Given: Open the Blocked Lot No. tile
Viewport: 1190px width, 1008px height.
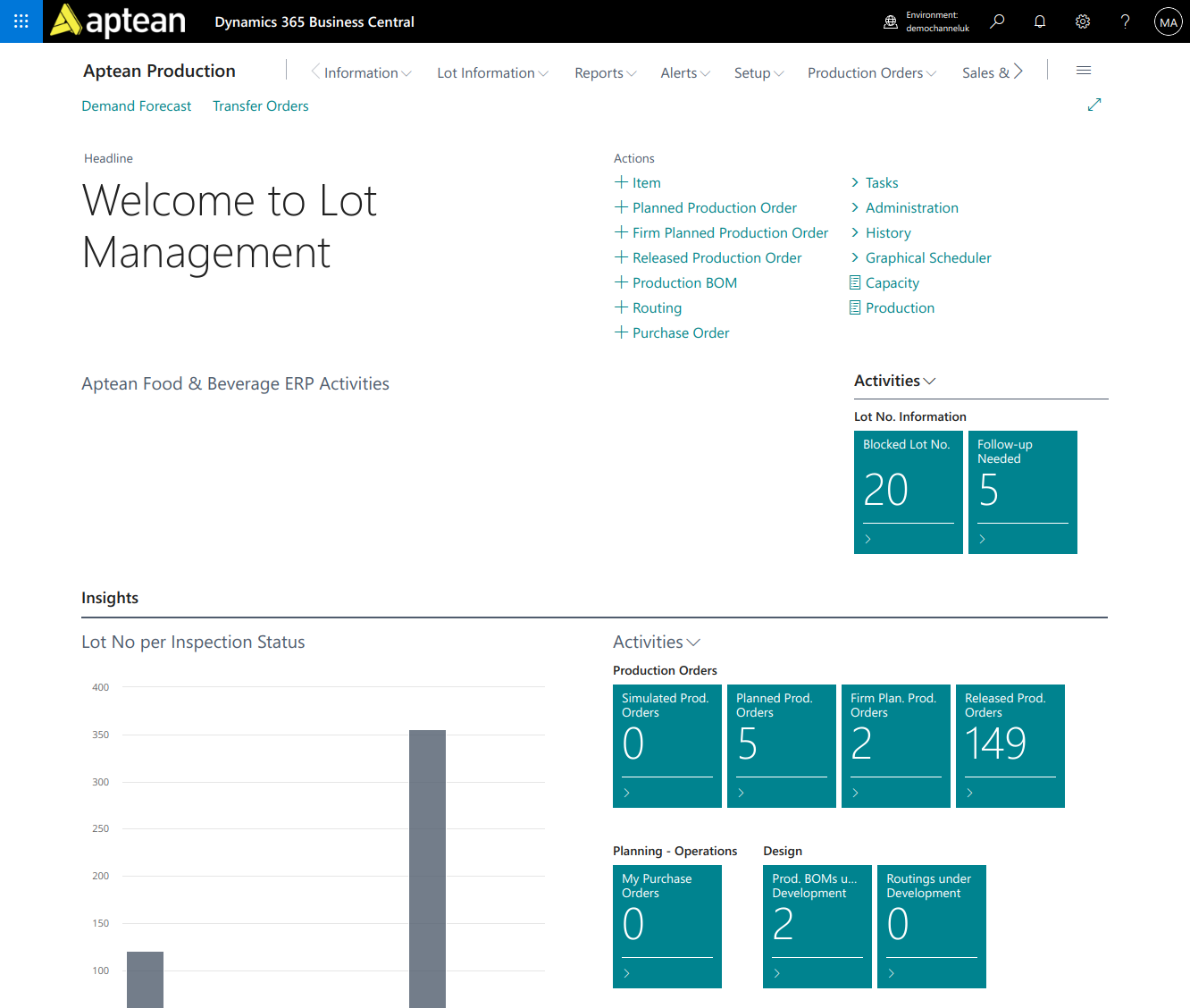Looking at the screenshot, I should coord(909,492).
